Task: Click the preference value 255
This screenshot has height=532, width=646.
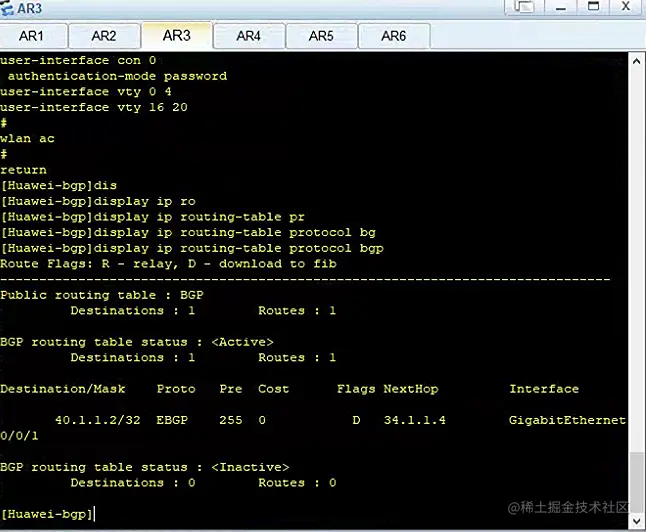Action: click(x=231, y=420)
